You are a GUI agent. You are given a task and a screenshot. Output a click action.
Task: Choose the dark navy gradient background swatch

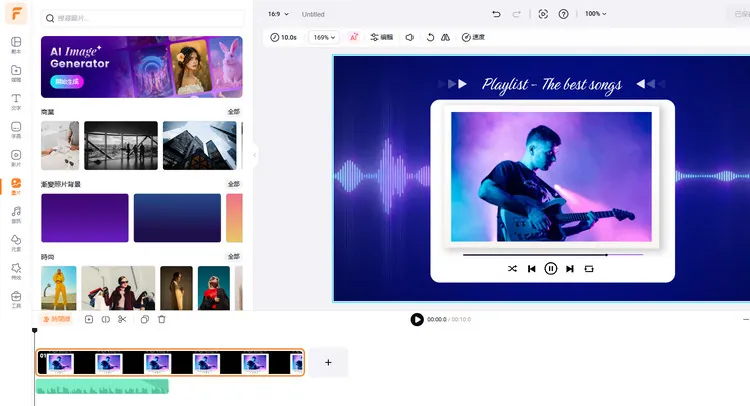click(177, 218)
